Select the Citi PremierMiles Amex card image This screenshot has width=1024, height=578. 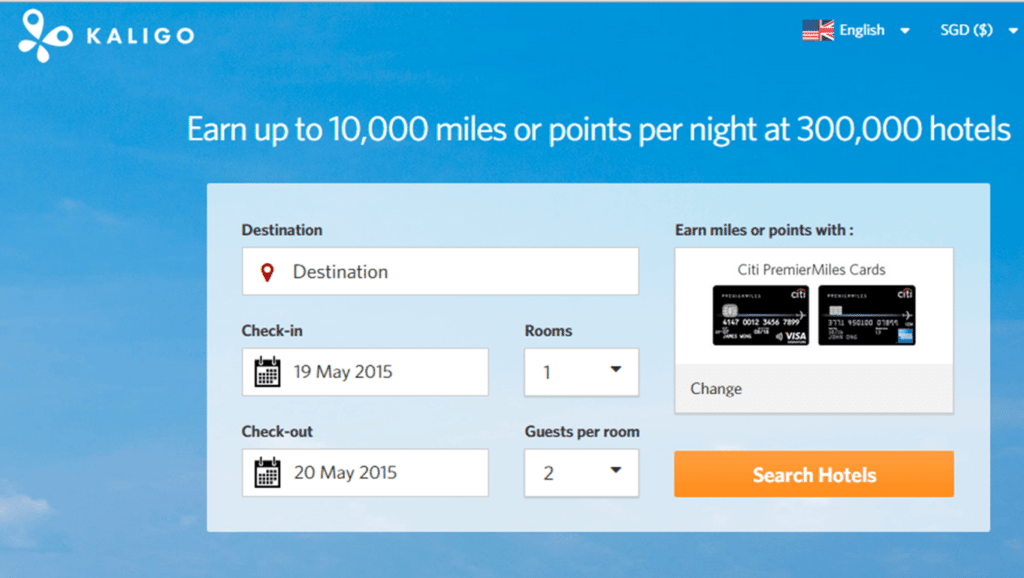(867, 315)
